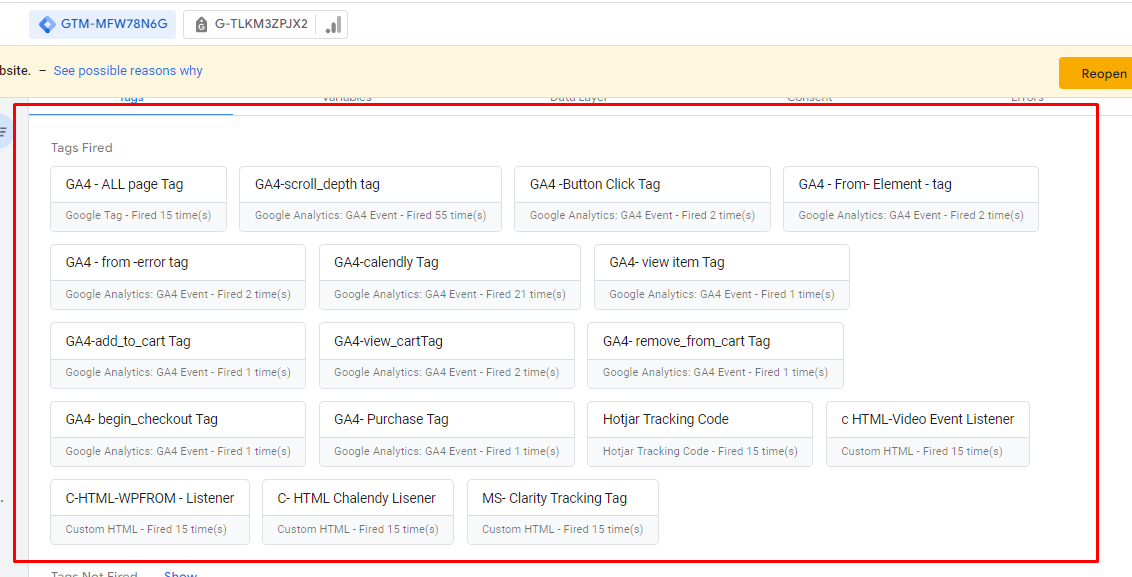This screenshot has height=577, width=1132.
Task: View the 'GA4 - from -error tag' card
Action: click(178, 277)
